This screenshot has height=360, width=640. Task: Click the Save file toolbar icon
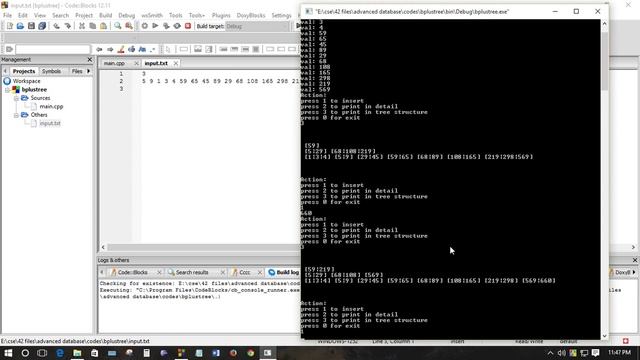[x=31, y=26]
